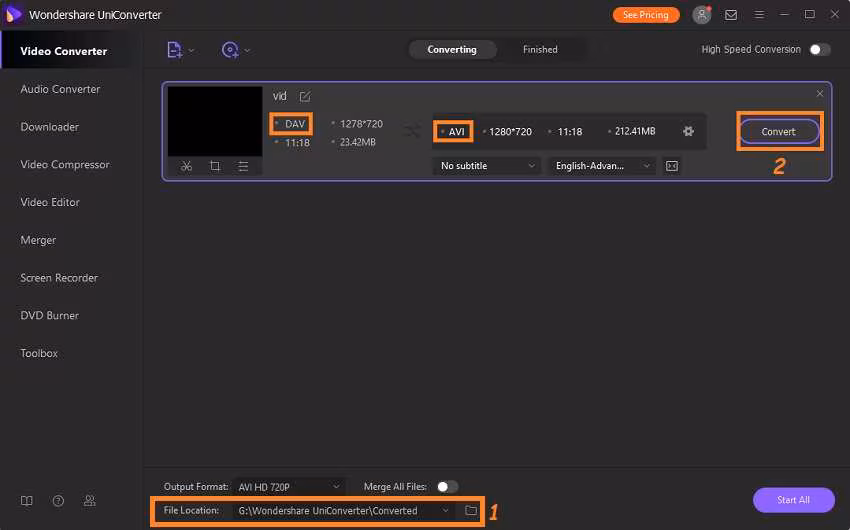Click the 212.41MB output size text
Viewport: 850px width, 530px height.
coord(635,131)
